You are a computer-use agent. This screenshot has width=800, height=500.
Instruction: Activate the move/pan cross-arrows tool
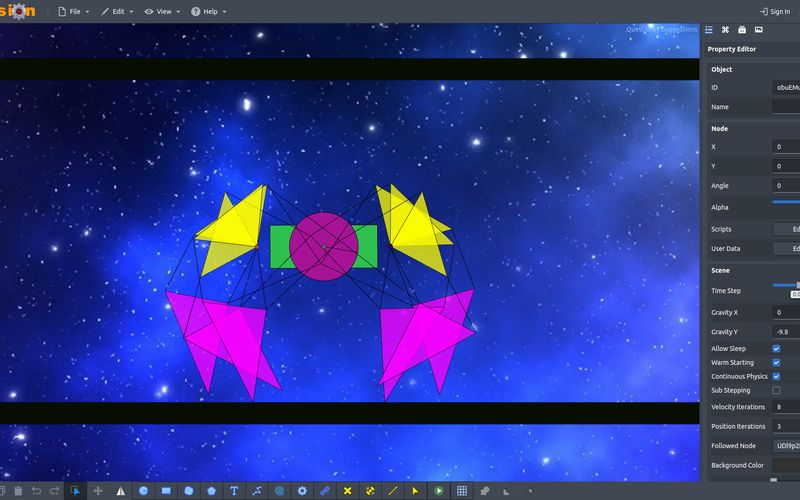[98, 491]
